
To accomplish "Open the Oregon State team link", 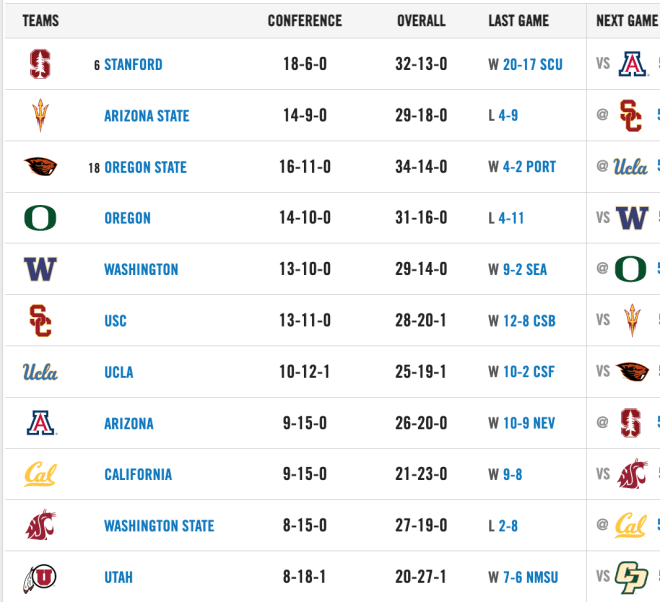I will (145, 167).
